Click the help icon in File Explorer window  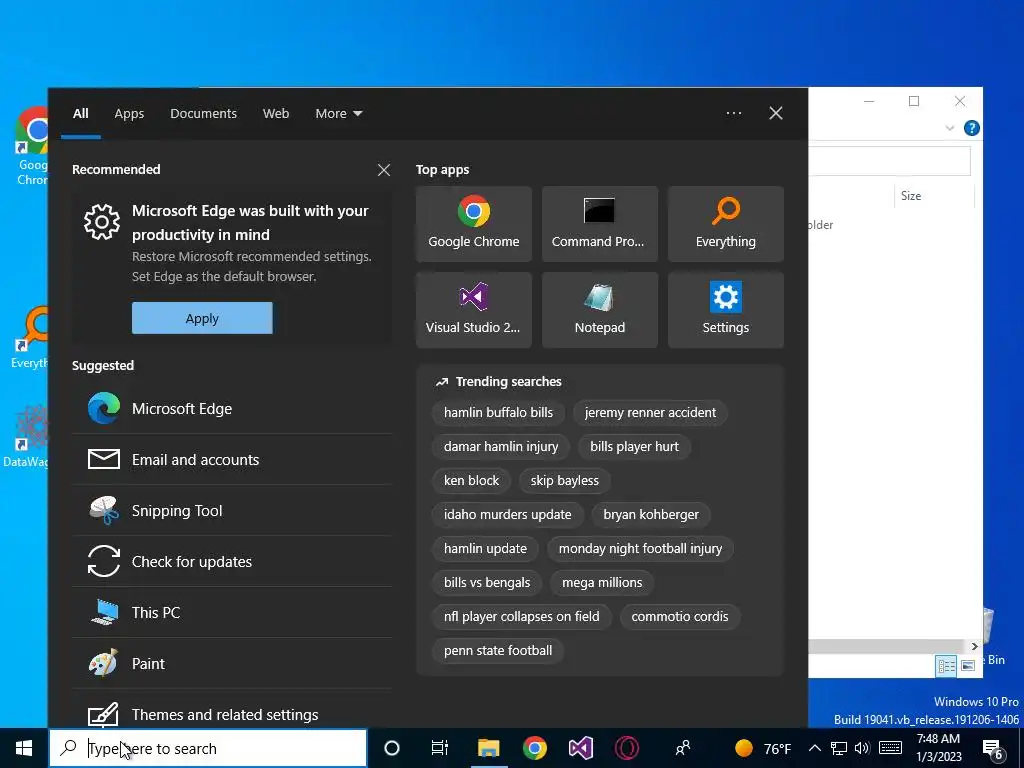(971, 128)
